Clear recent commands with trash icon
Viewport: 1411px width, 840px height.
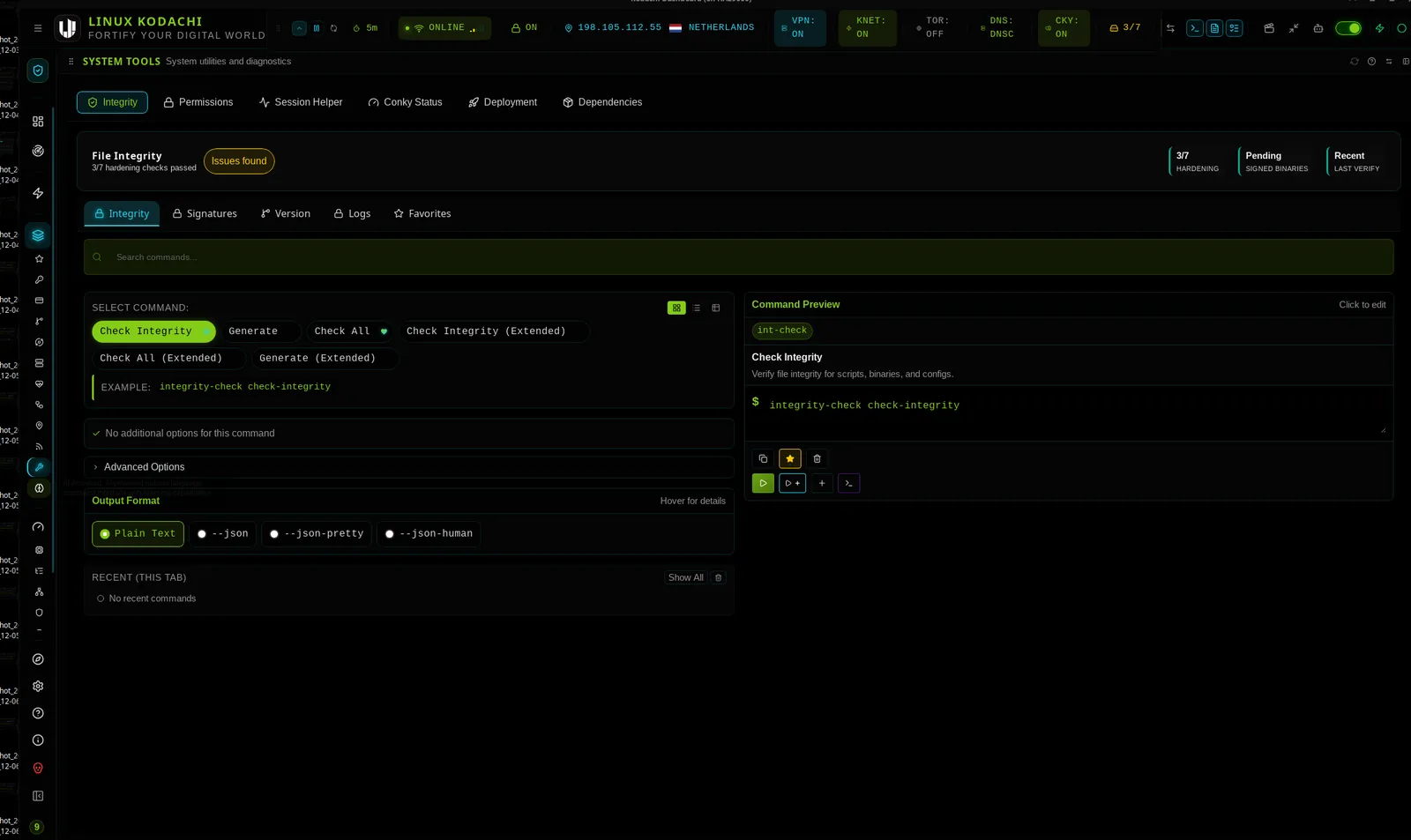tap(719, 578)
